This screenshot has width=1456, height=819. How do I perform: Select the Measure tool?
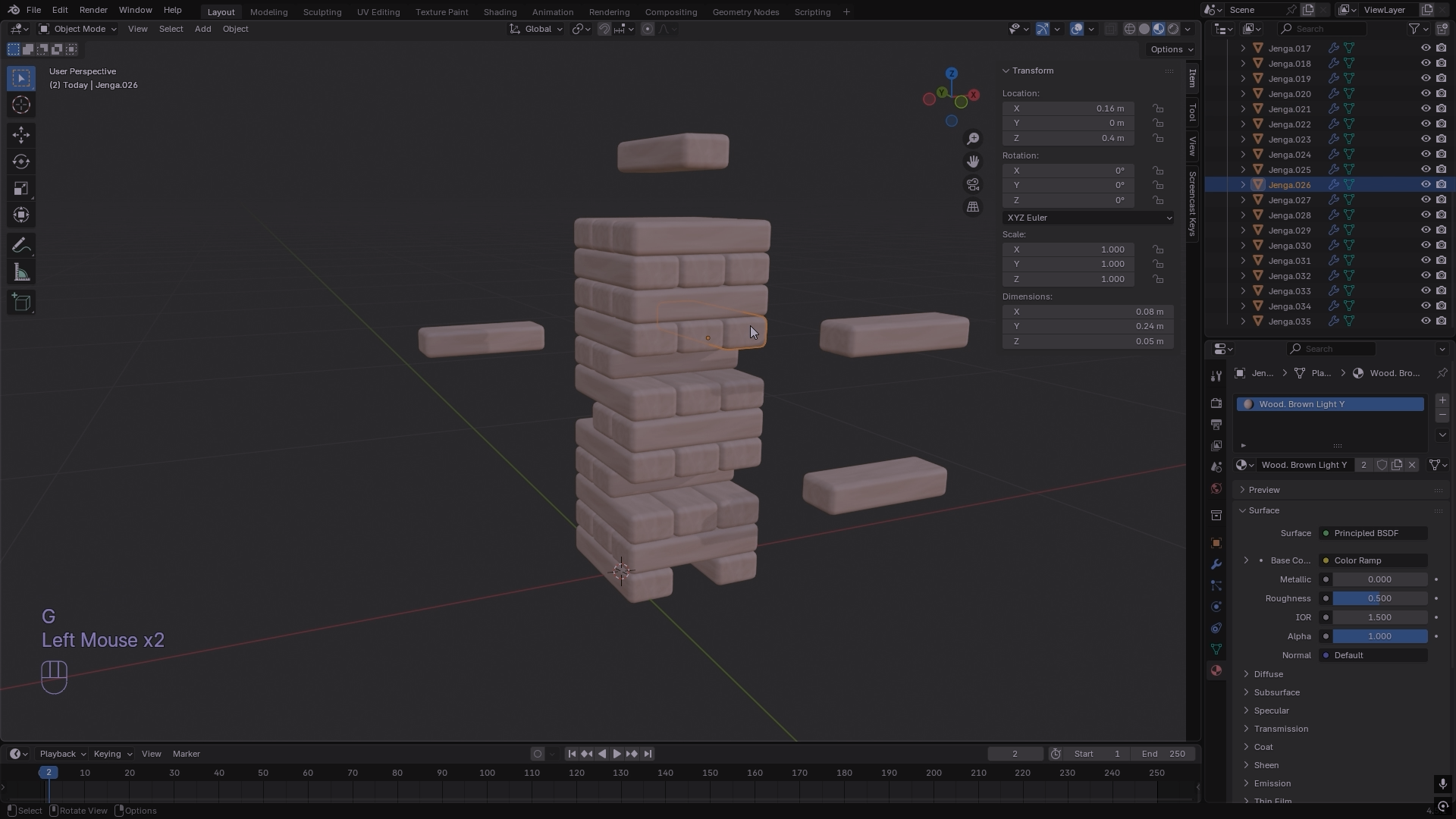[x=21, y=273]
